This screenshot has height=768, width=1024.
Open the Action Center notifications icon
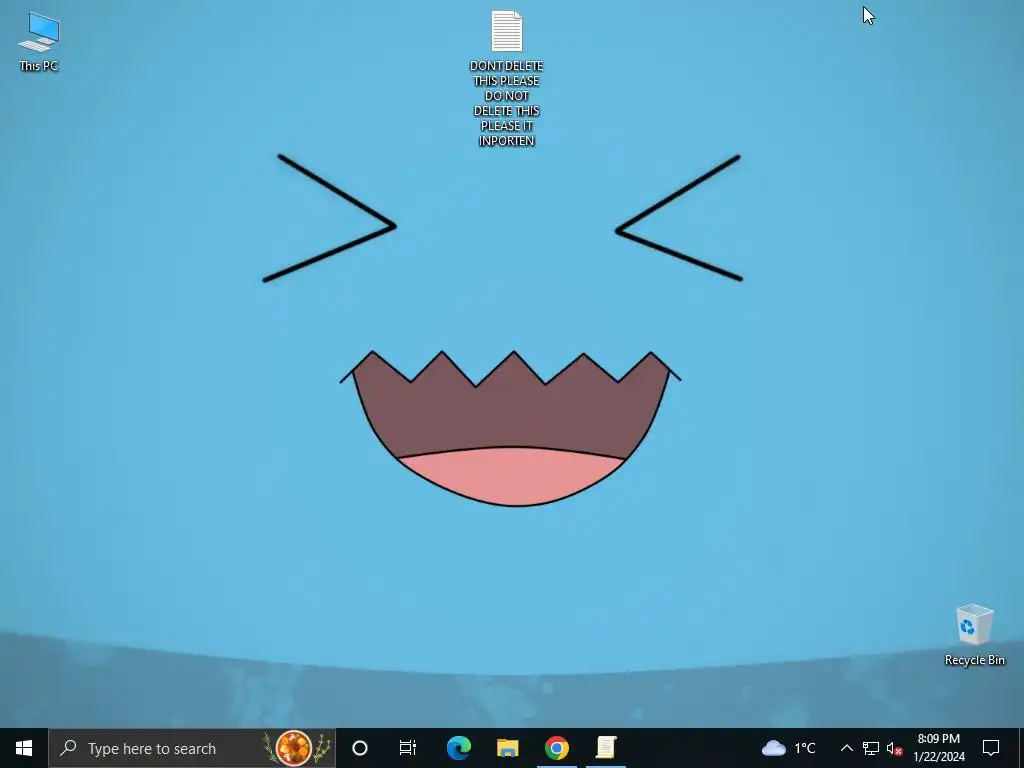point(991,748)
